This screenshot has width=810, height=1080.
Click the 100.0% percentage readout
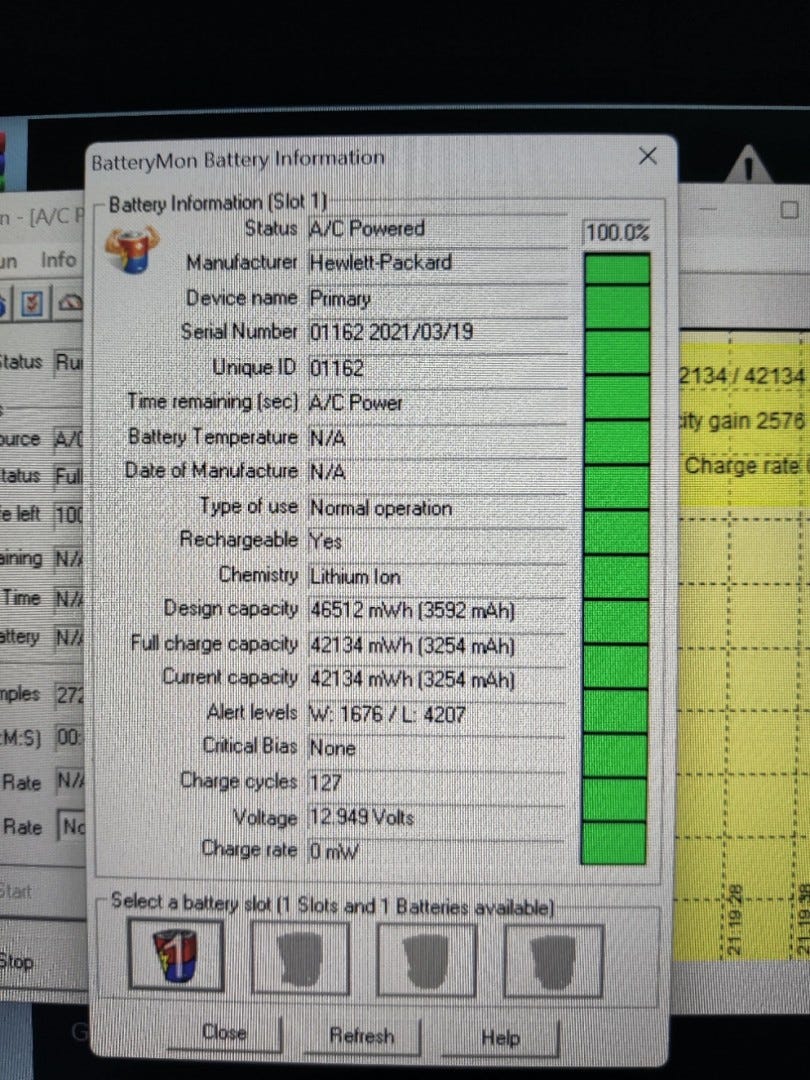pos(617,232)
